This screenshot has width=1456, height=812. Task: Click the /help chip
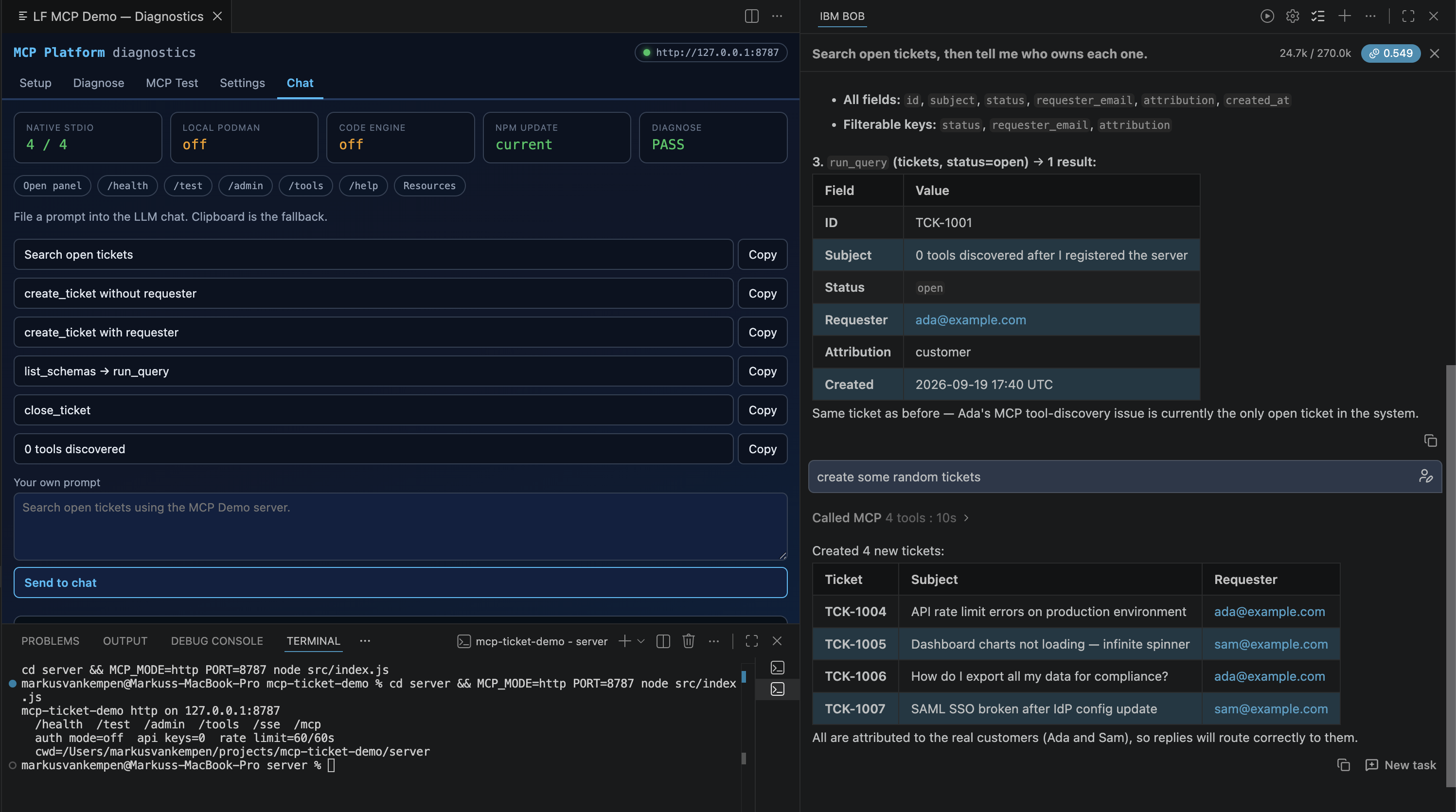coord(363,186)
